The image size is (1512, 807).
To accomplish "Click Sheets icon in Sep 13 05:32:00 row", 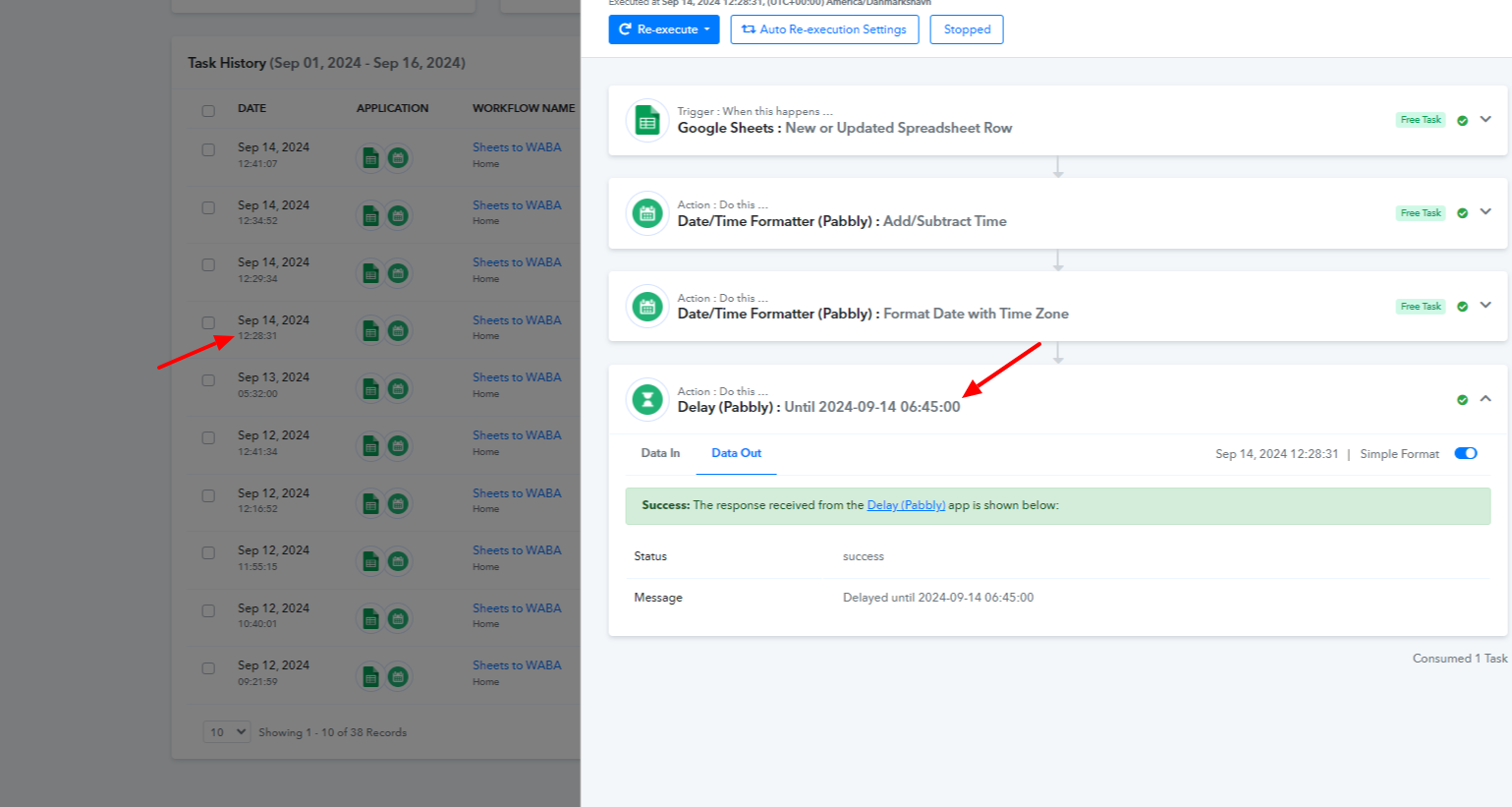I will pos(370,388).
